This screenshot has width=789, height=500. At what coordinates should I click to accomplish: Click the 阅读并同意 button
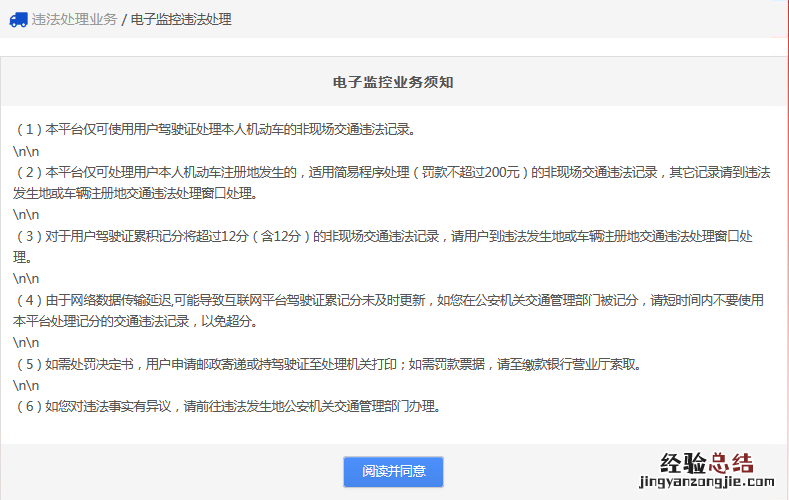(x=393, y=471)
